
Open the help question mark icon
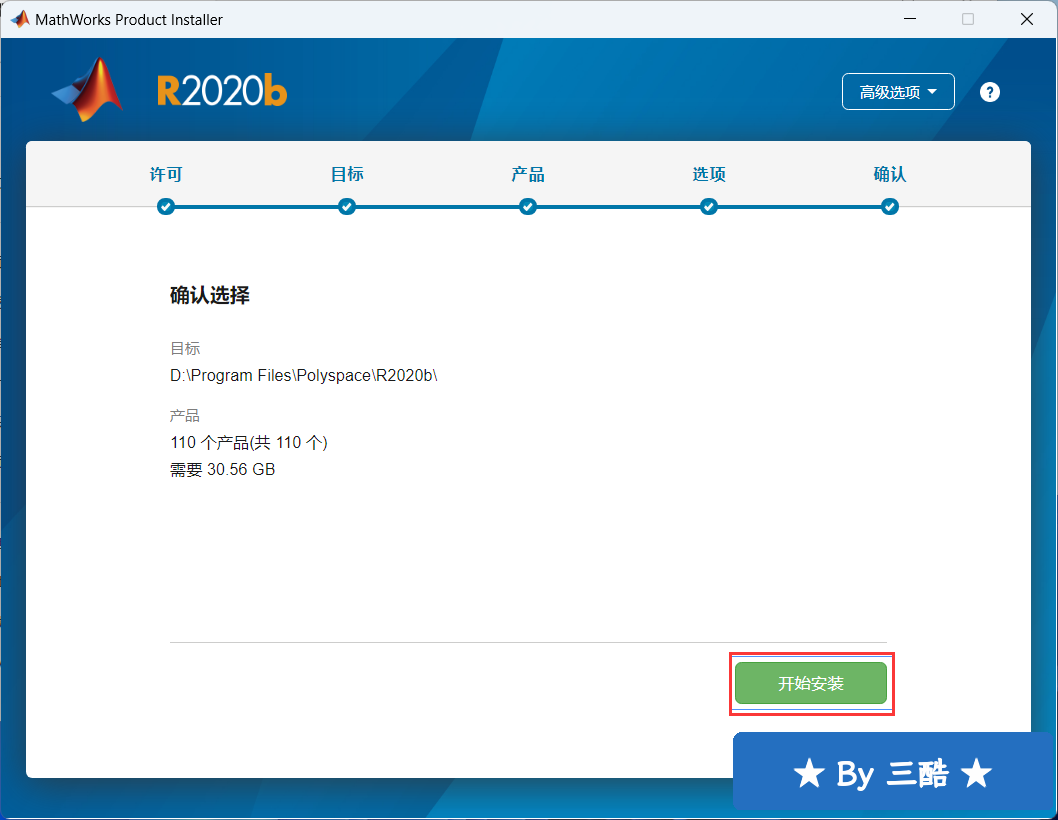[x=989, y=92]
